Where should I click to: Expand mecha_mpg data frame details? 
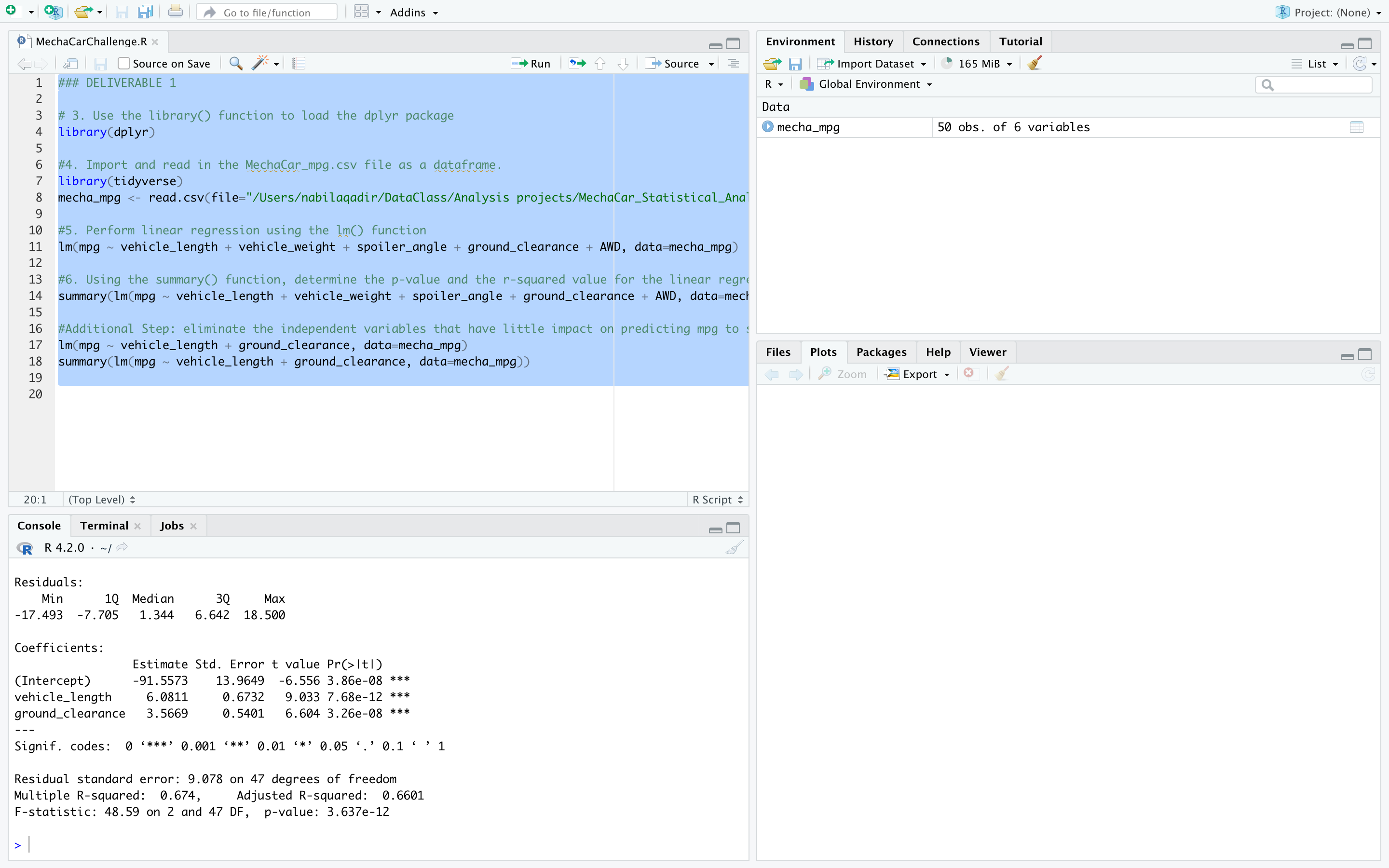tap(767, 126)
